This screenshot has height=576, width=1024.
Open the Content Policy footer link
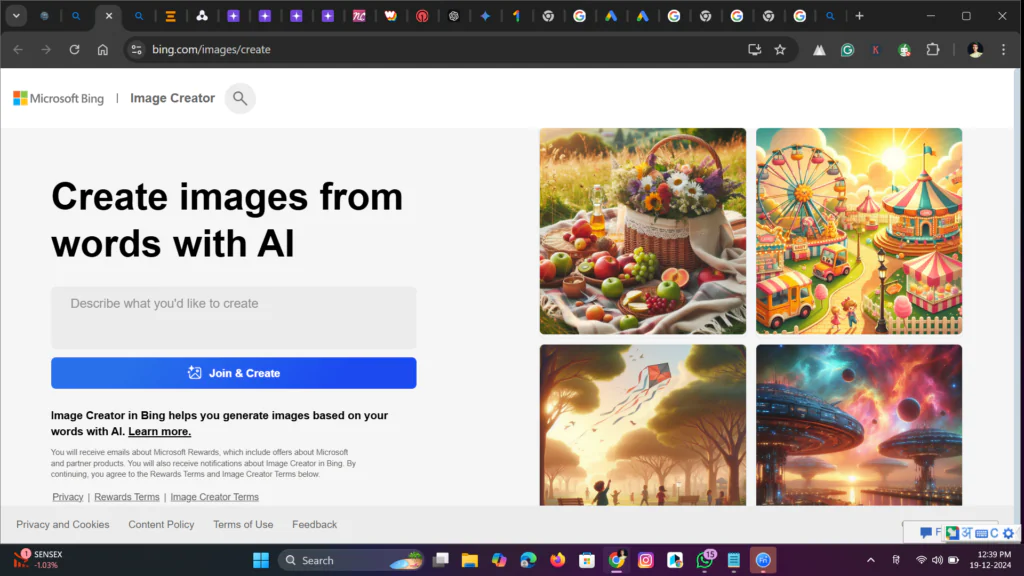pyautogui.click(x=161, y=524)
